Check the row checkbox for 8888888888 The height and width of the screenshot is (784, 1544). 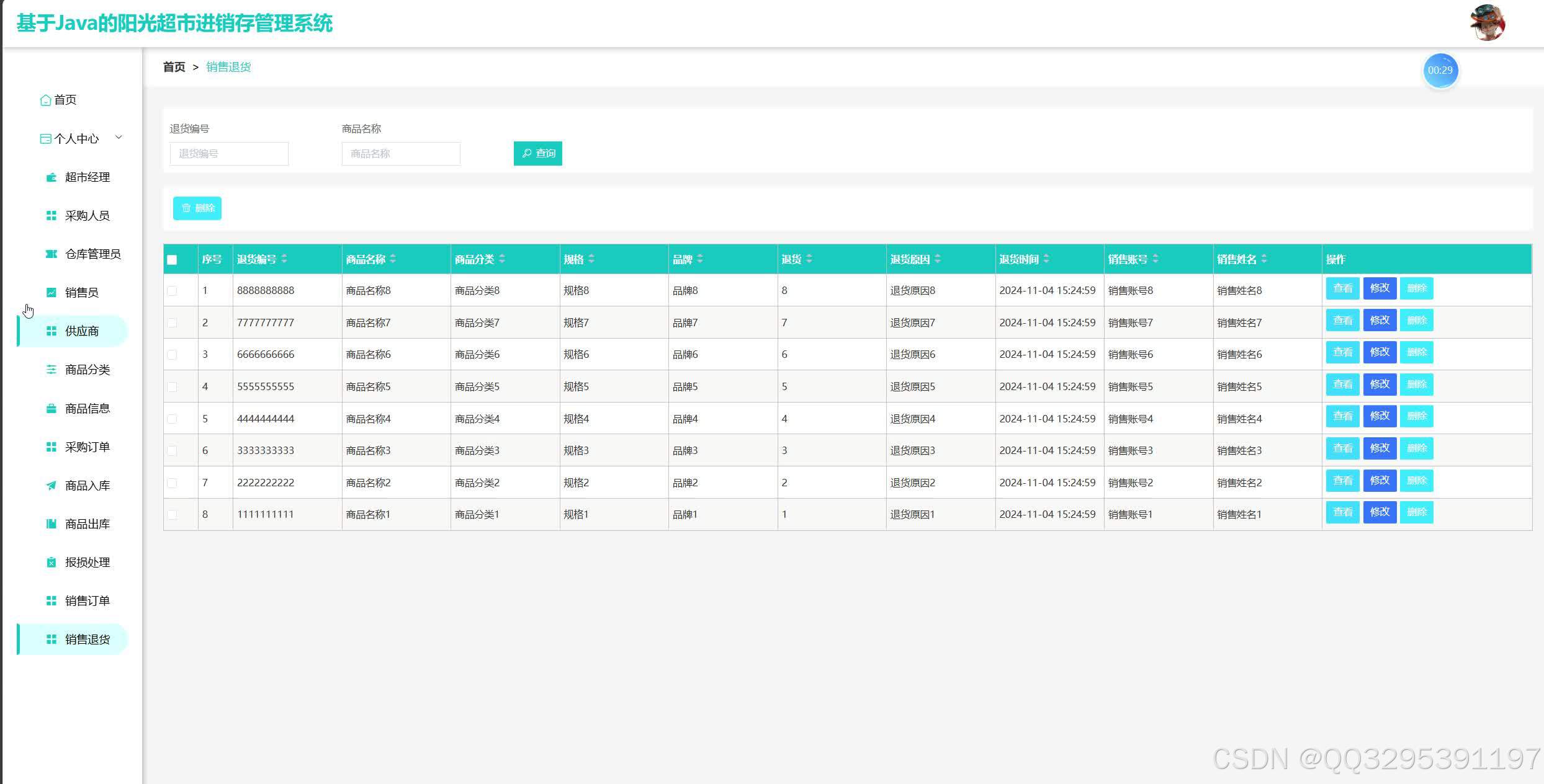tap(172, 291)
